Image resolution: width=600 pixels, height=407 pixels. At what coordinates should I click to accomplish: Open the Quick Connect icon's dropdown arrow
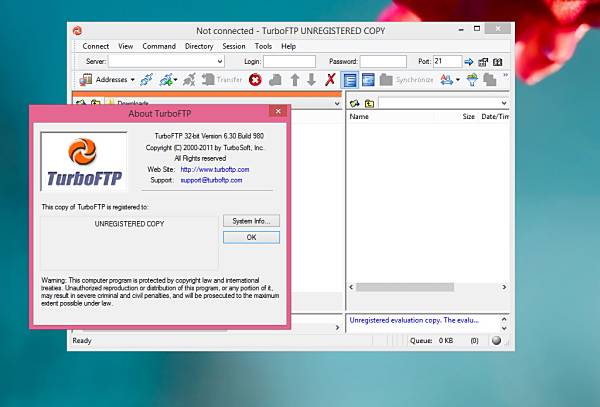175,80
